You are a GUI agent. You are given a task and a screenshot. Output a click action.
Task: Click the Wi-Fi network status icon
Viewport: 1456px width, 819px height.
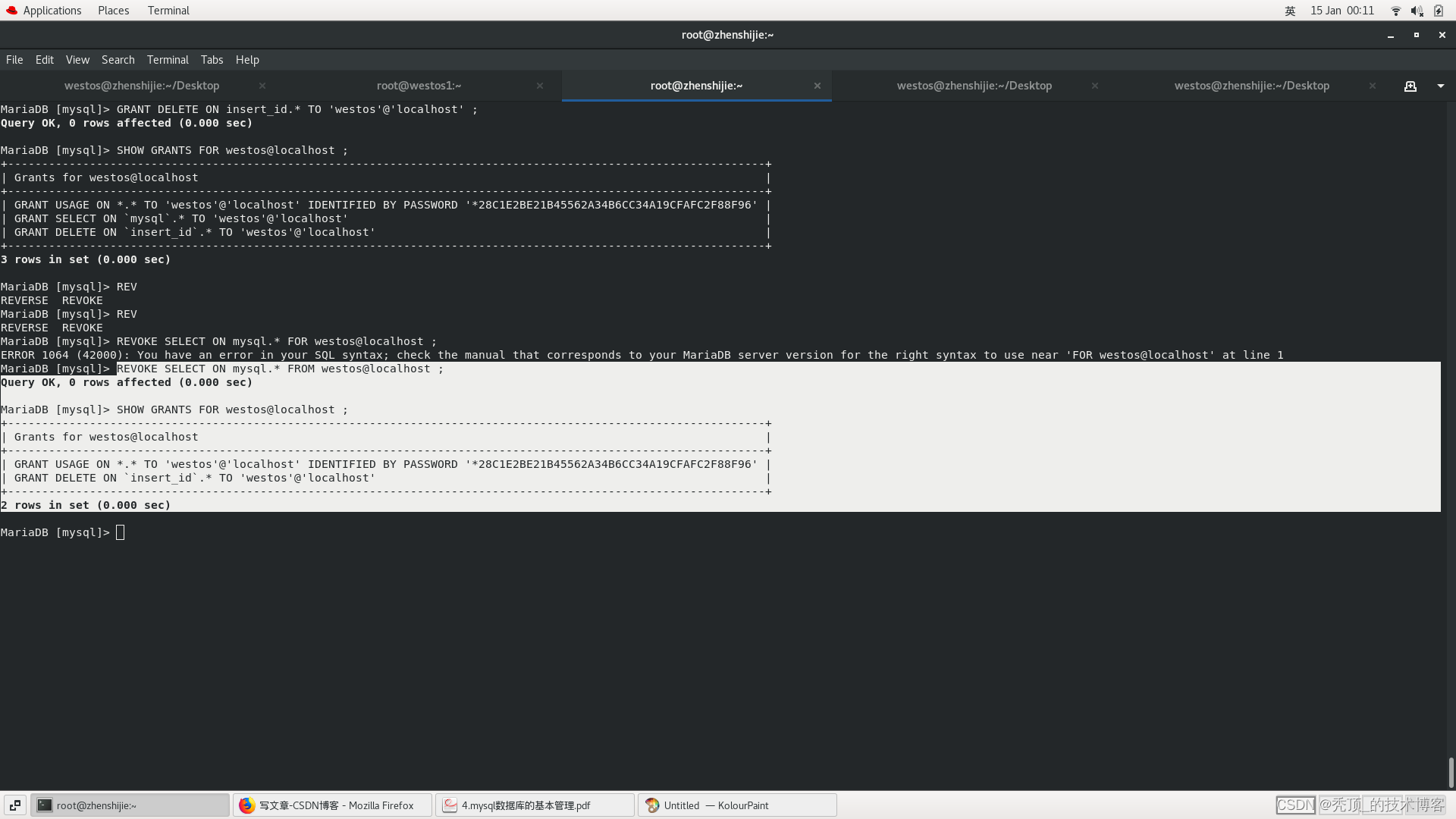tap(1395, 11)
